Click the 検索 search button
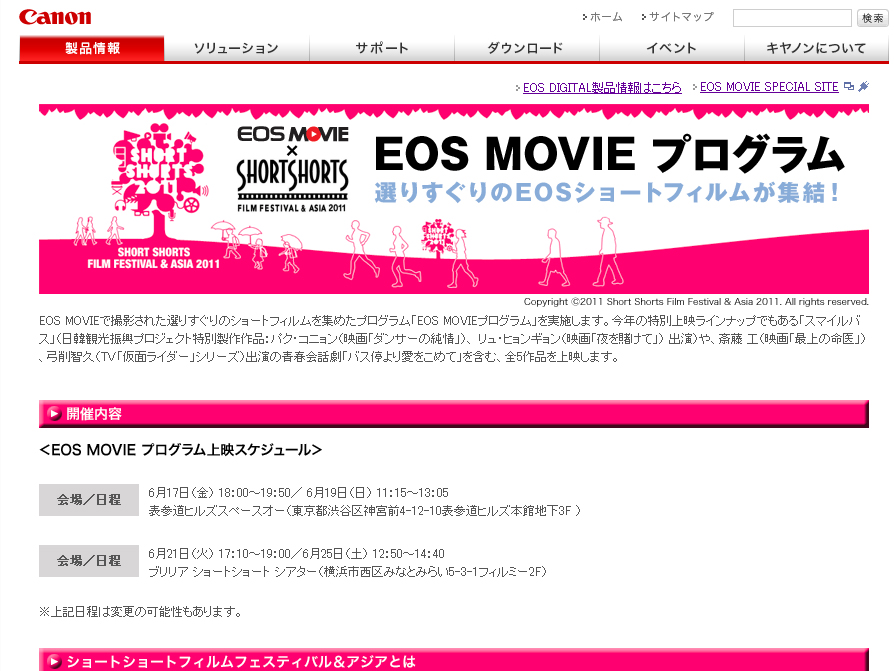Image resolution: width=894 pixels, height=671 pixels. (x=872, y=18)
